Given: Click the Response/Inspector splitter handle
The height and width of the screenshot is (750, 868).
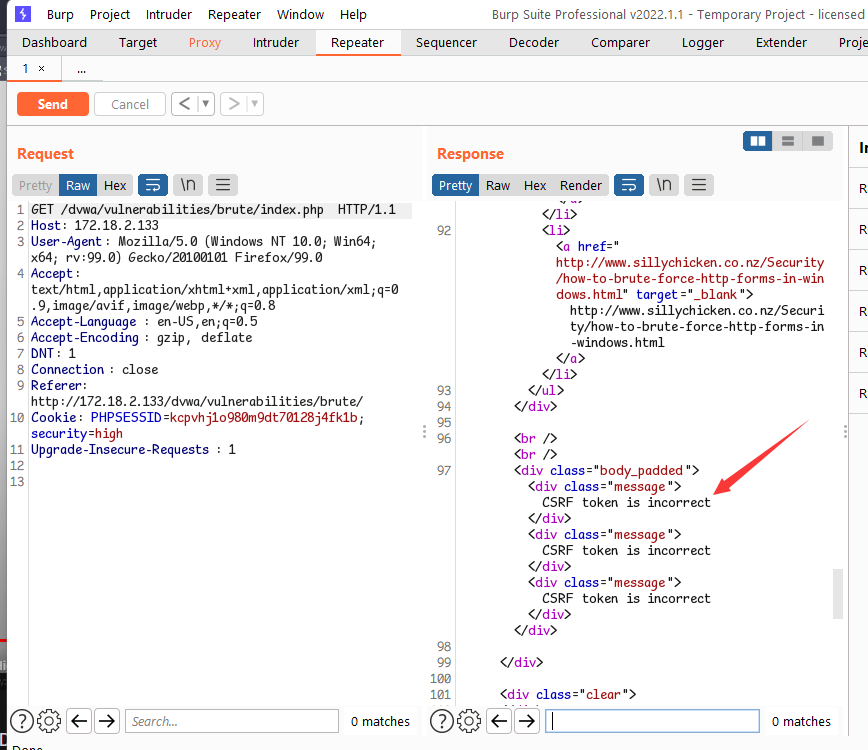Looking at the screenshot, I should coord(845,432).
